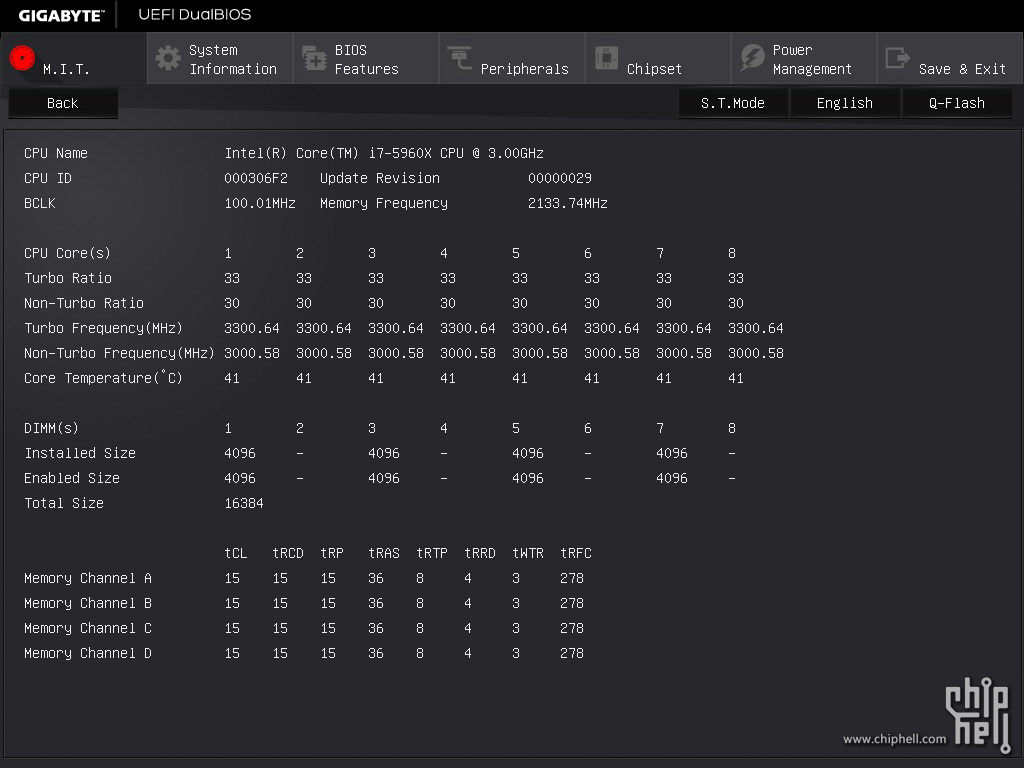Click Memory Channel B tCL value 15
Viewport: 1024px width, 768px height.
pos(232,603)
